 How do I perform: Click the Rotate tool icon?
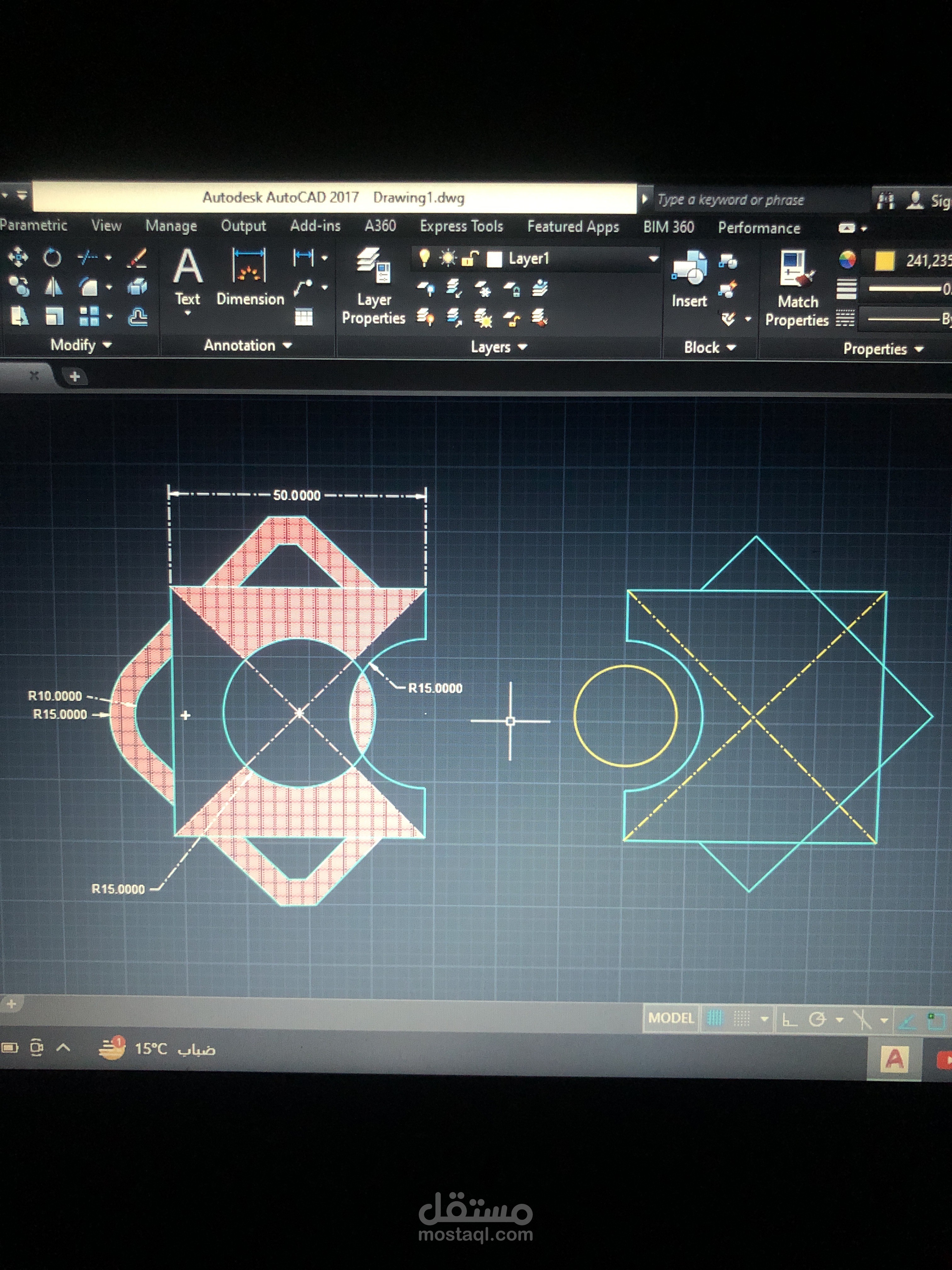[x=52, y=257]
